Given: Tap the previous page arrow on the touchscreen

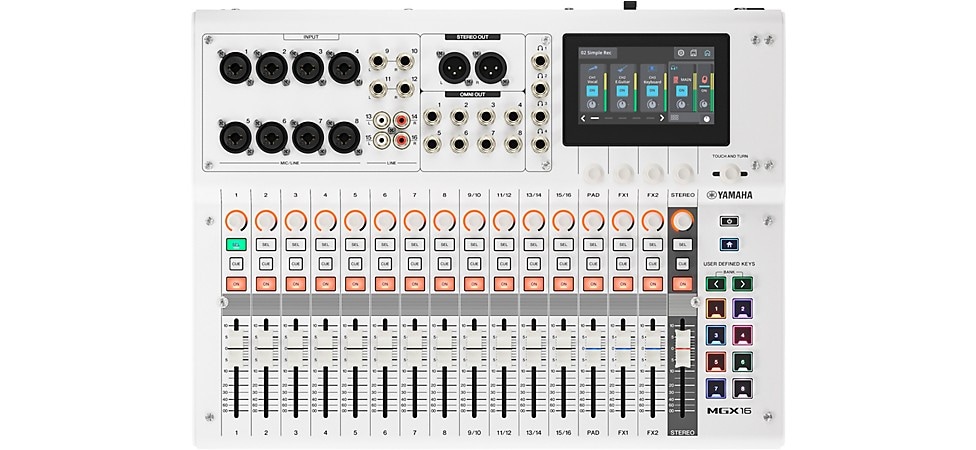Looking at the screenshot, I should (583, 118).
